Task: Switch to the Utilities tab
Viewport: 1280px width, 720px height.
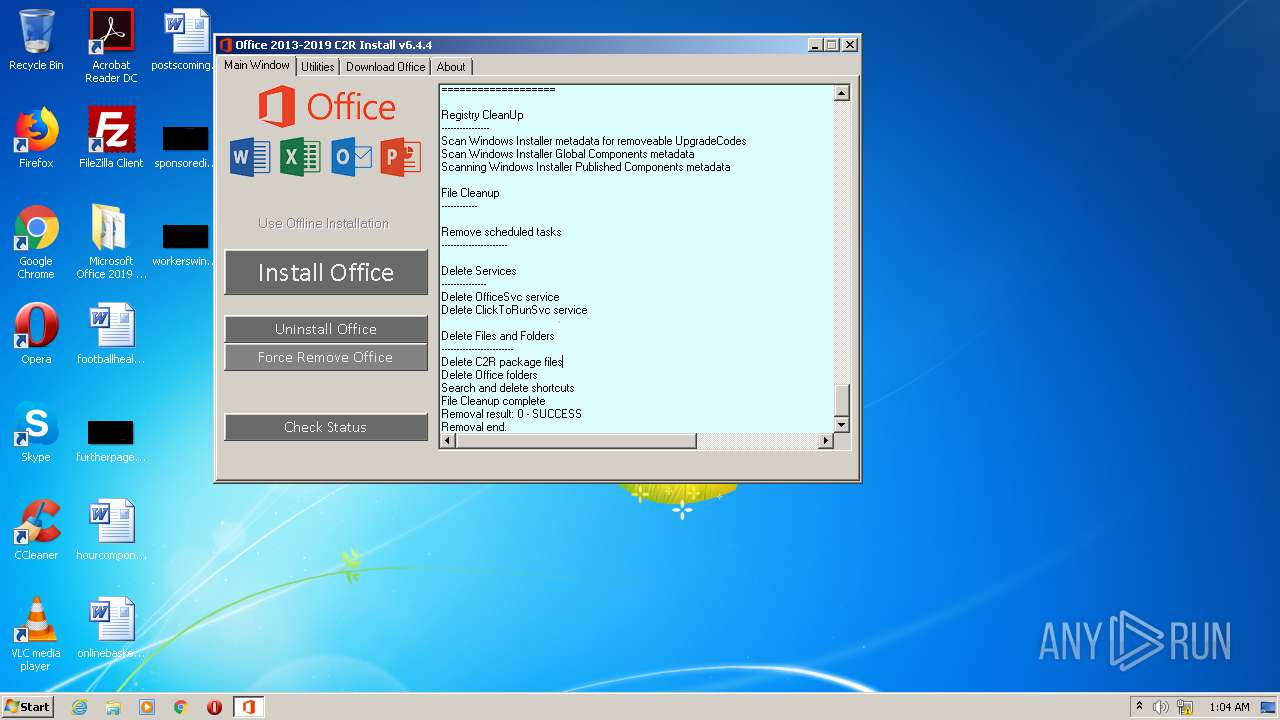Action: (318, 67)
